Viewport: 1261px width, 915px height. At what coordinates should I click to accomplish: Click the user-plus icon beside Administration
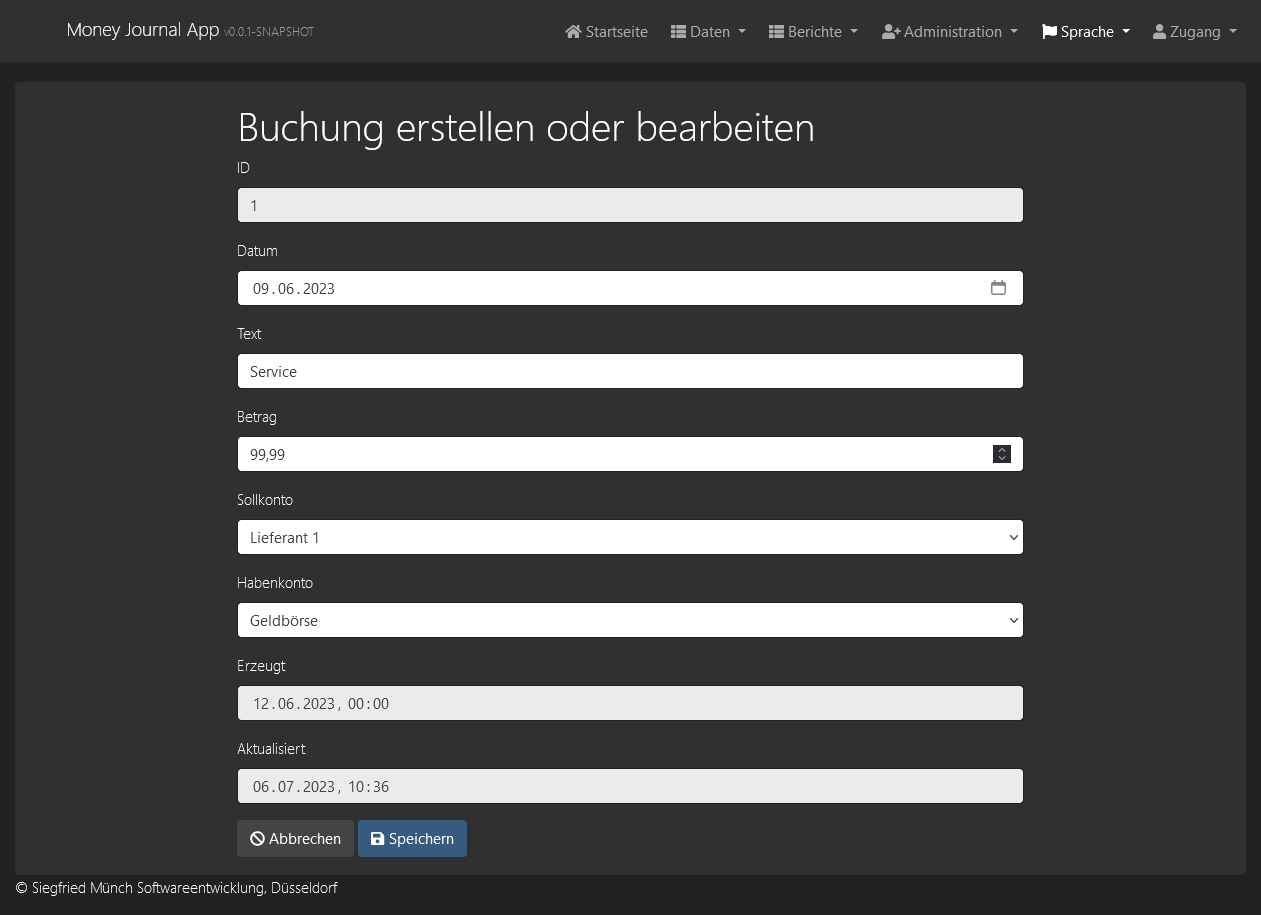[891, 32]
